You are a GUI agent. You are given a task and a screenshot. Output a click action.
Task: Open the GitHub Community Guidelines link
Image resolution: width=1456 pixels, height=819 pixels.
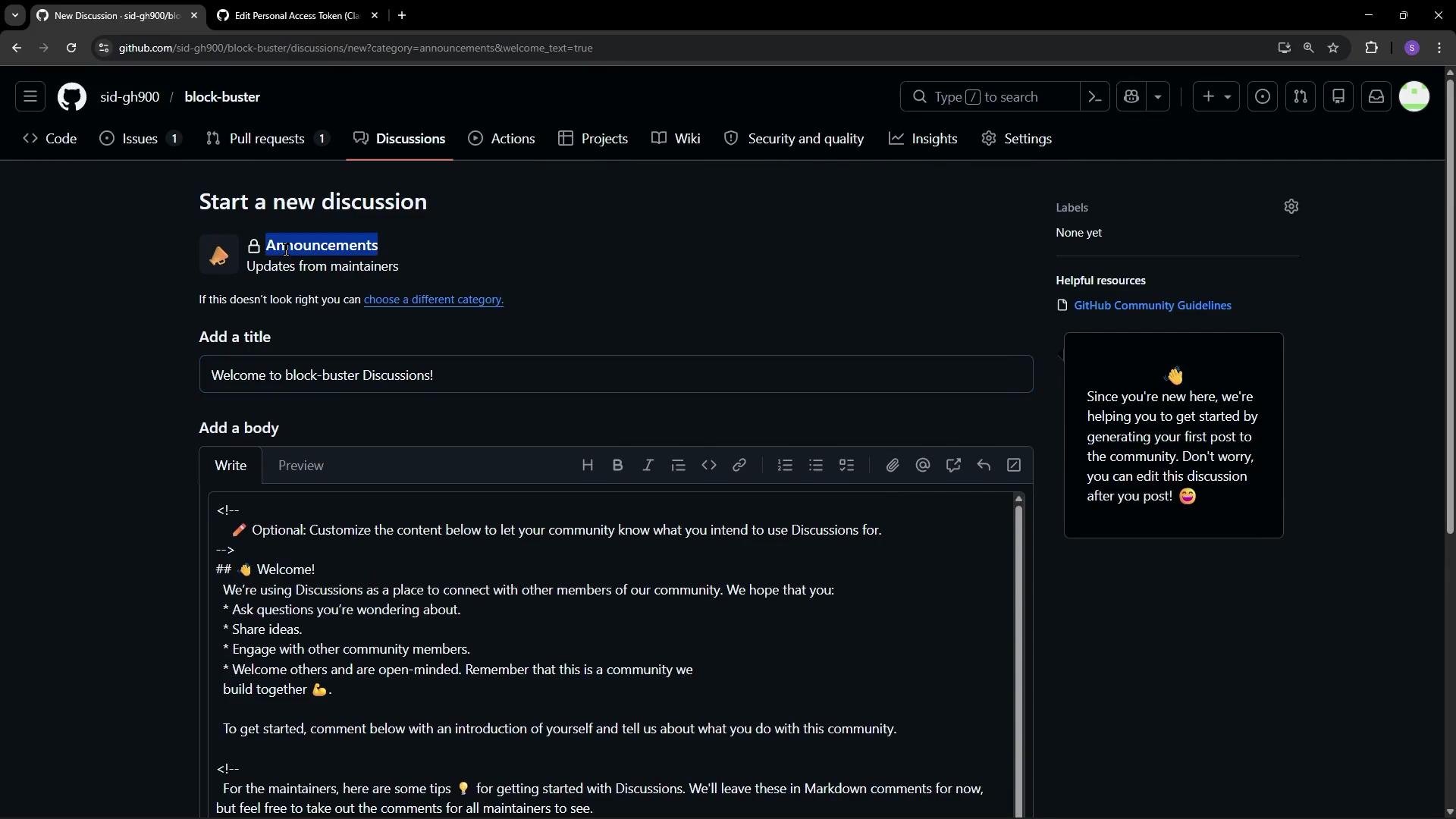[x=1153, y=306]
